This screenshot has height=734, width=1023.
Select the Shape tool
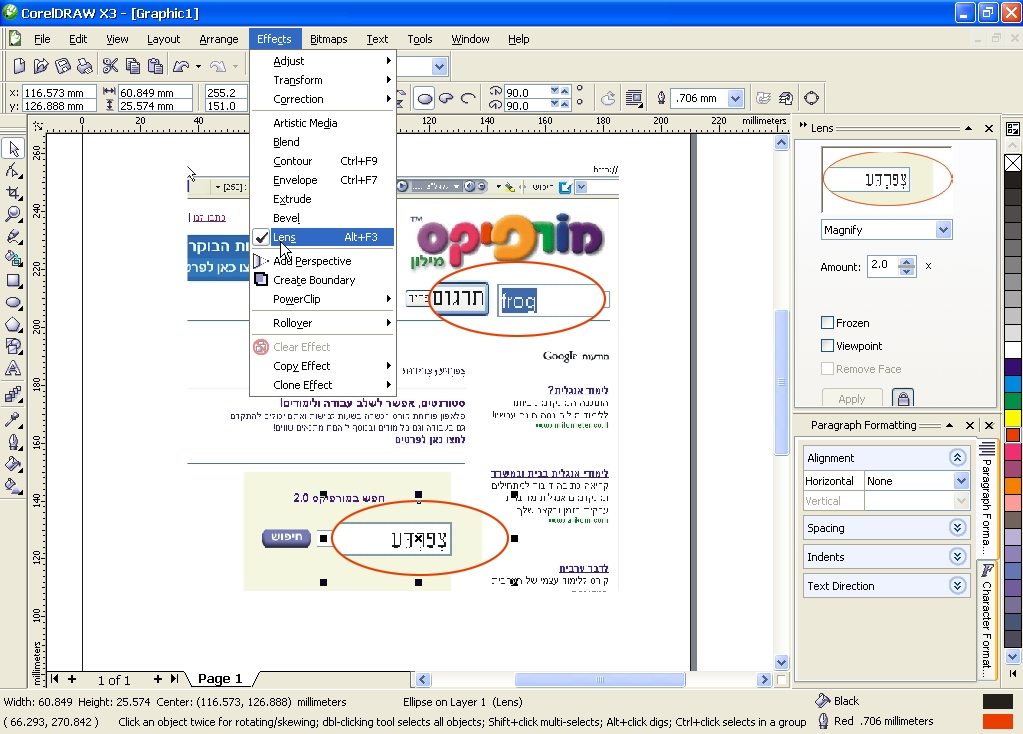[13, 171]
